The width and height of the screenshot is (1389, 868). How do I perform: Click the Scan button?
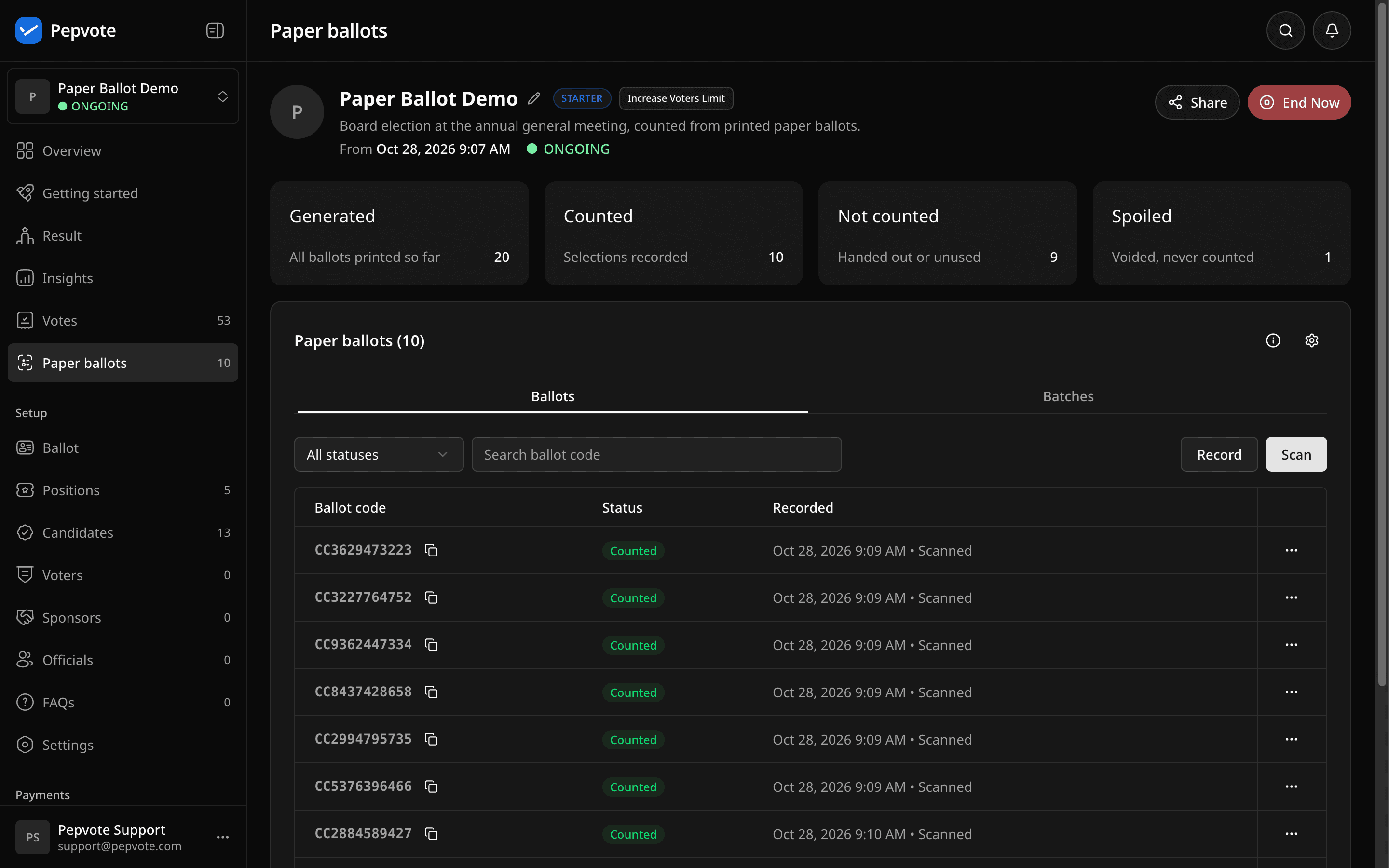1296,455
